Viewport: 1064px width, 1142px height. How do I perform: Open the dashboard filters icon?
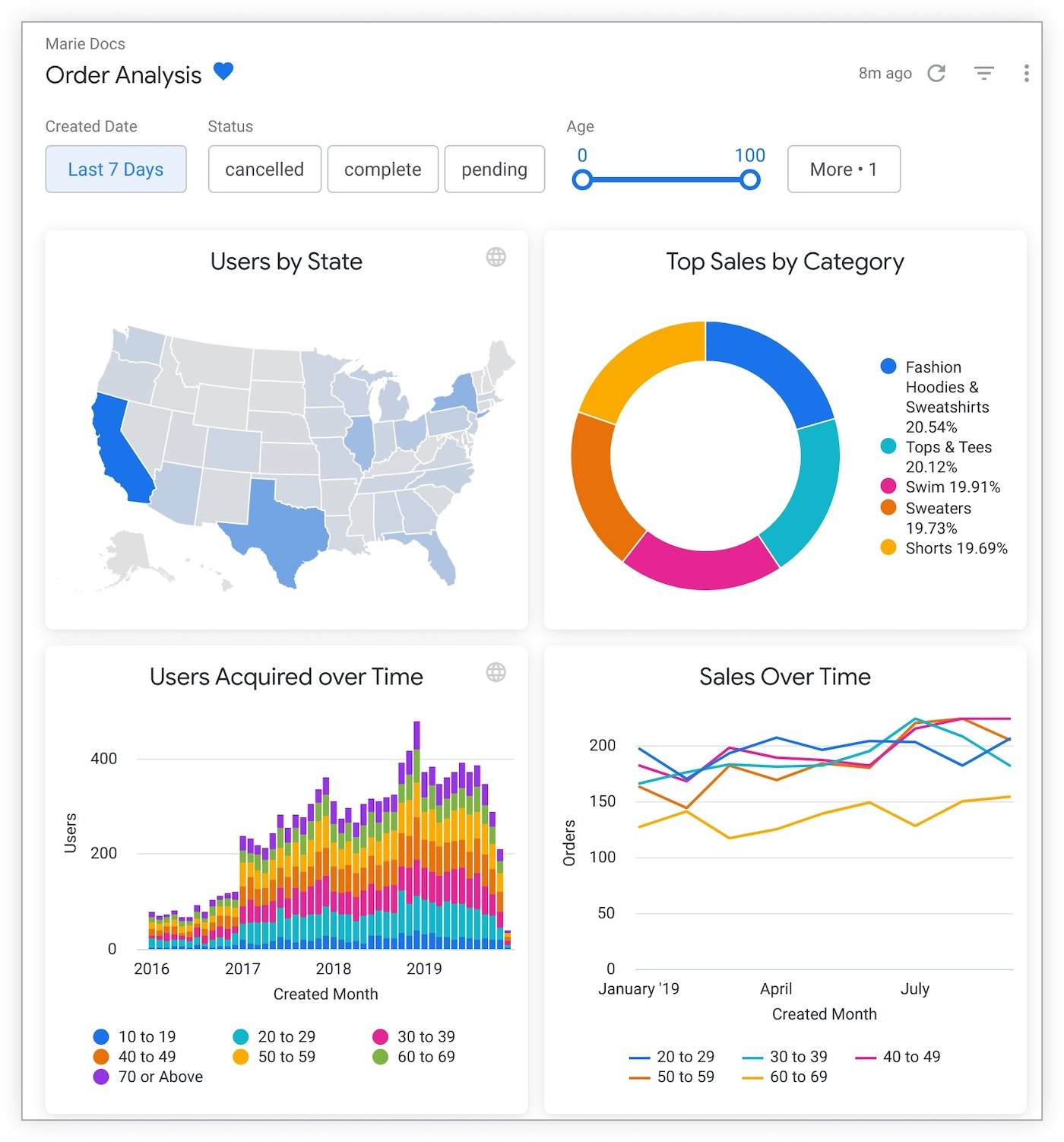tap(983, 73)
